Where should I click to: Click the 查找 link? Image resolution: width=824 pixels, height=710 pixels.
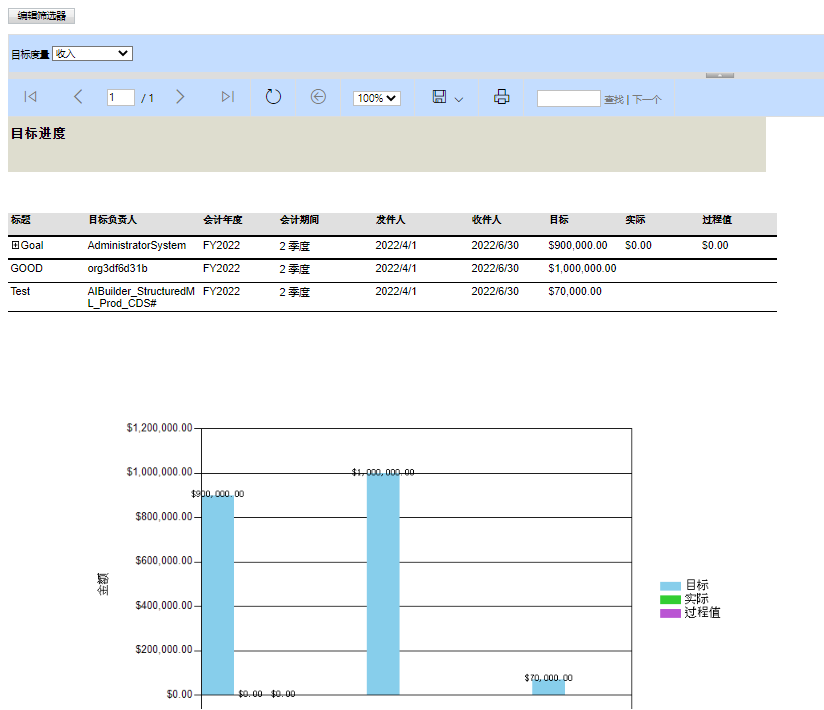(613, 99)
